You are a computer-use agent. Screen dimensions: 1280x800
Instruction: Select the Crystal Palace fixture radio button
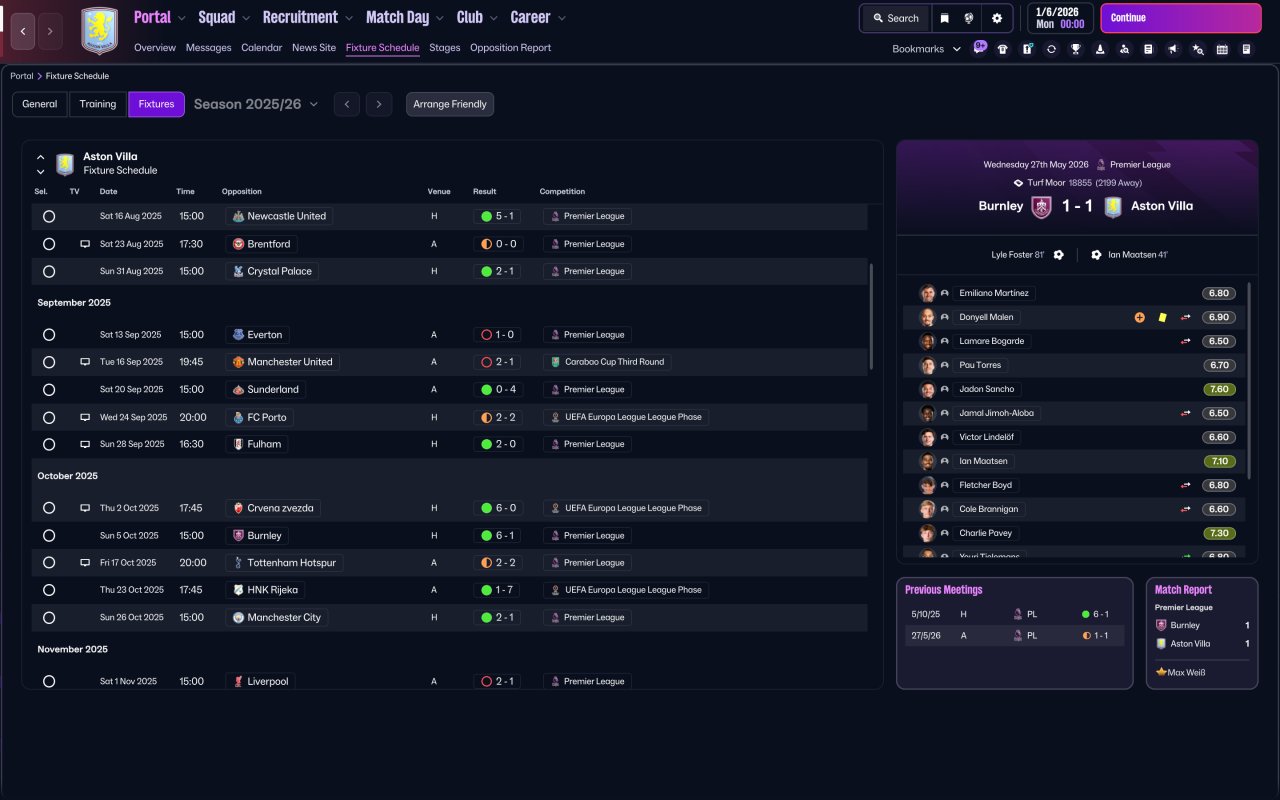pos(49,271)
